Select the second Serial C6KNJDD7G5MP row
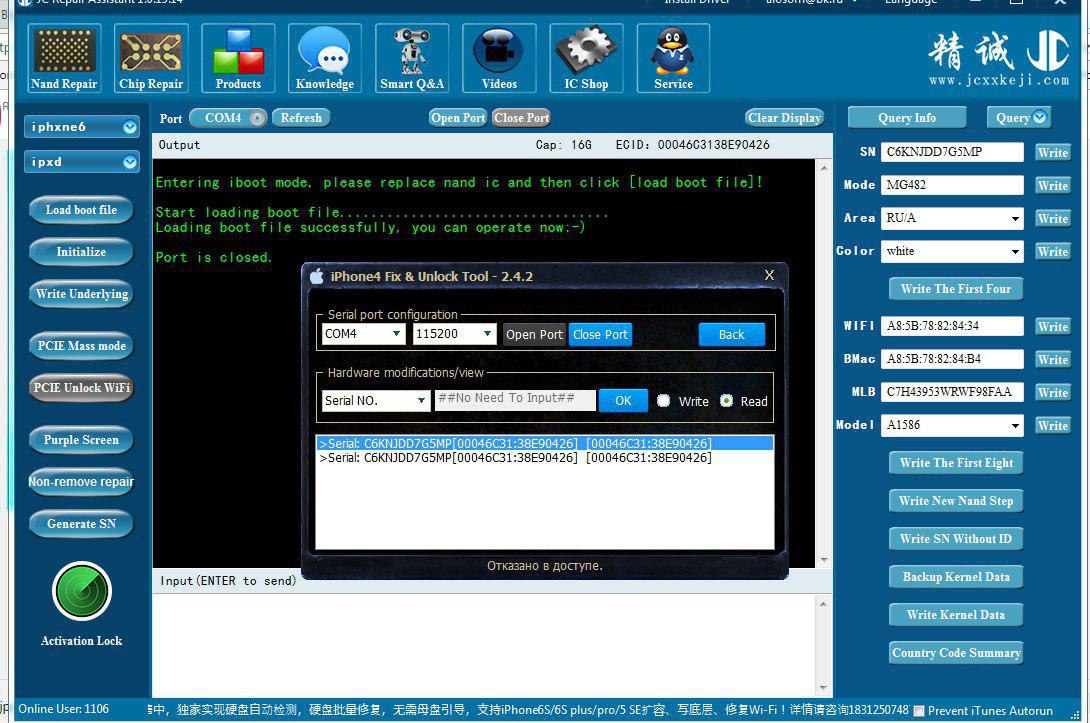Screen dimensions: 1090x723 tap(544, 458)
